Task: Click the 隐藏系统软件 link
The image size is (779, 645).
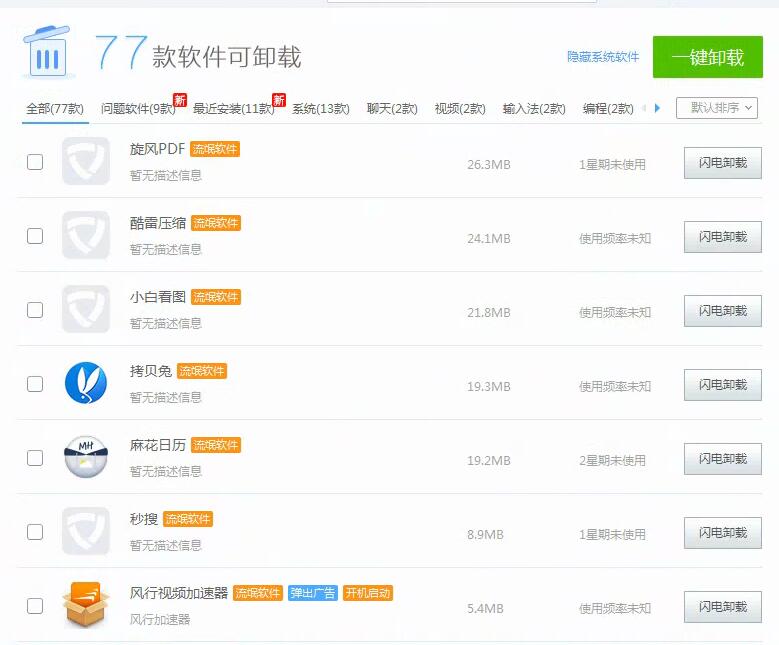Action: coord(603,57)
